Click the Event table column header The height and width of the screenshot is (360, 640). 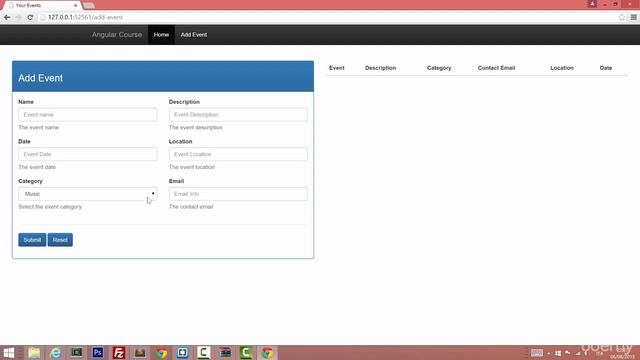pos(337,68)
